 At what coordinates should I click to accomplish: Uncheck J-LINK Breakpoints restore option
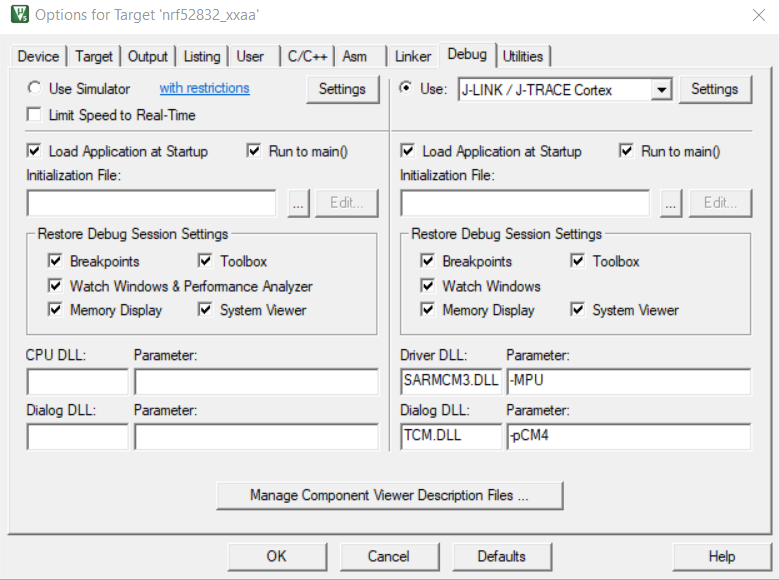click(427, 260)
